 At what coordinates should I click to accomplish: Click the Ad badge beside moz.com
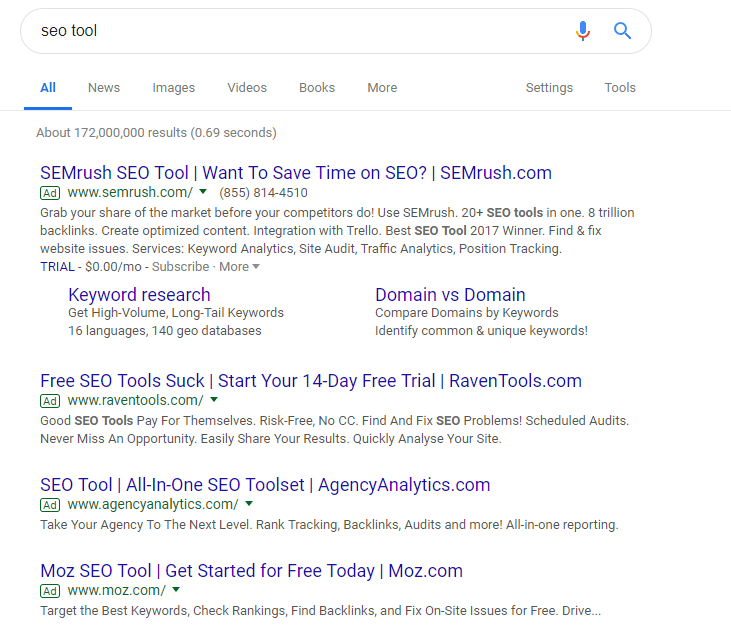click(50, 591)
